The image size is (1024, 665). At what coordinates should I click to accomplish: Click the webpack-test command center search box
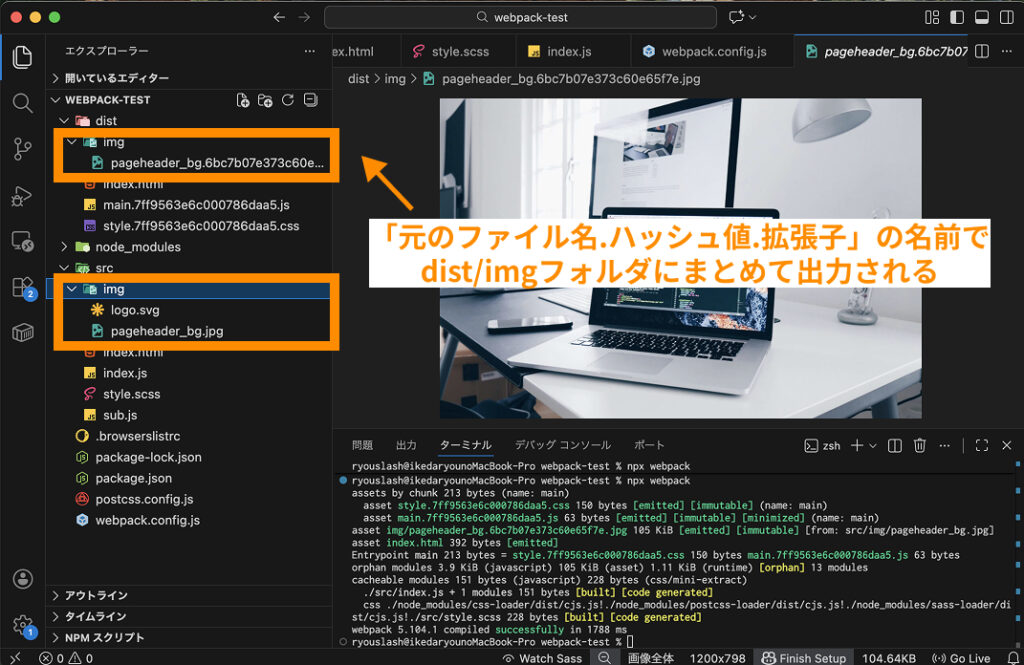pyautogui.click(x=520, y=17)
